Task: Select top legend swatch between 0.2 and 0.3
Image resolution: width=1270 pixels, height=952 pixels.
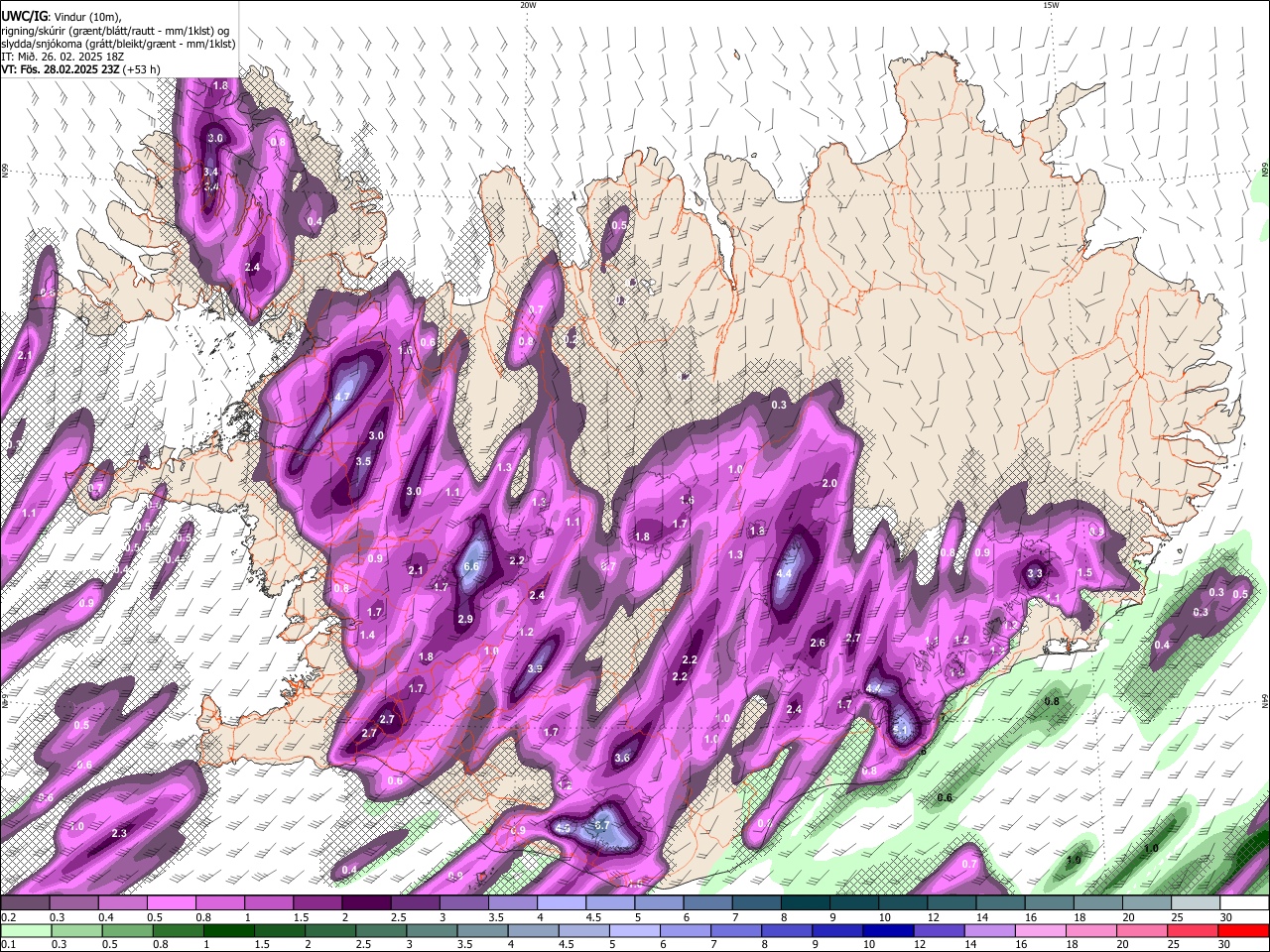Action: pyautogui.click(x=25, y=903)
